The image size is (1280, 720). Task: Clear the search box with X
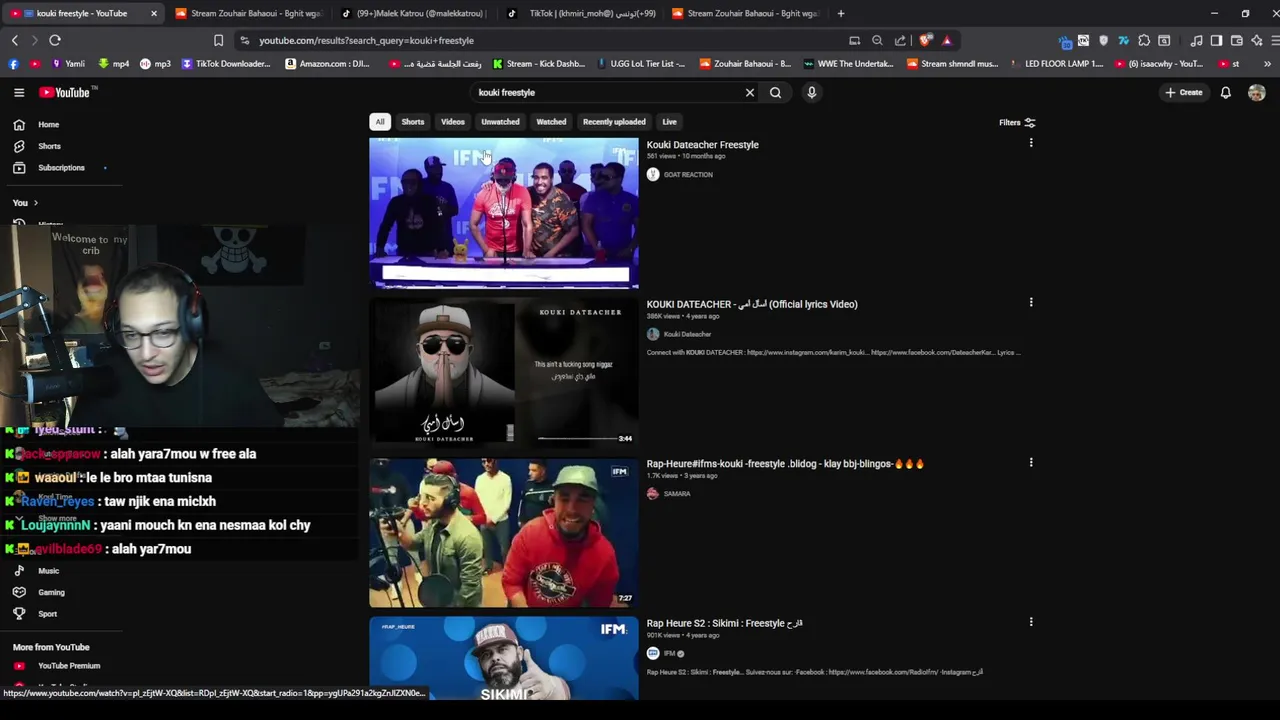750,93
